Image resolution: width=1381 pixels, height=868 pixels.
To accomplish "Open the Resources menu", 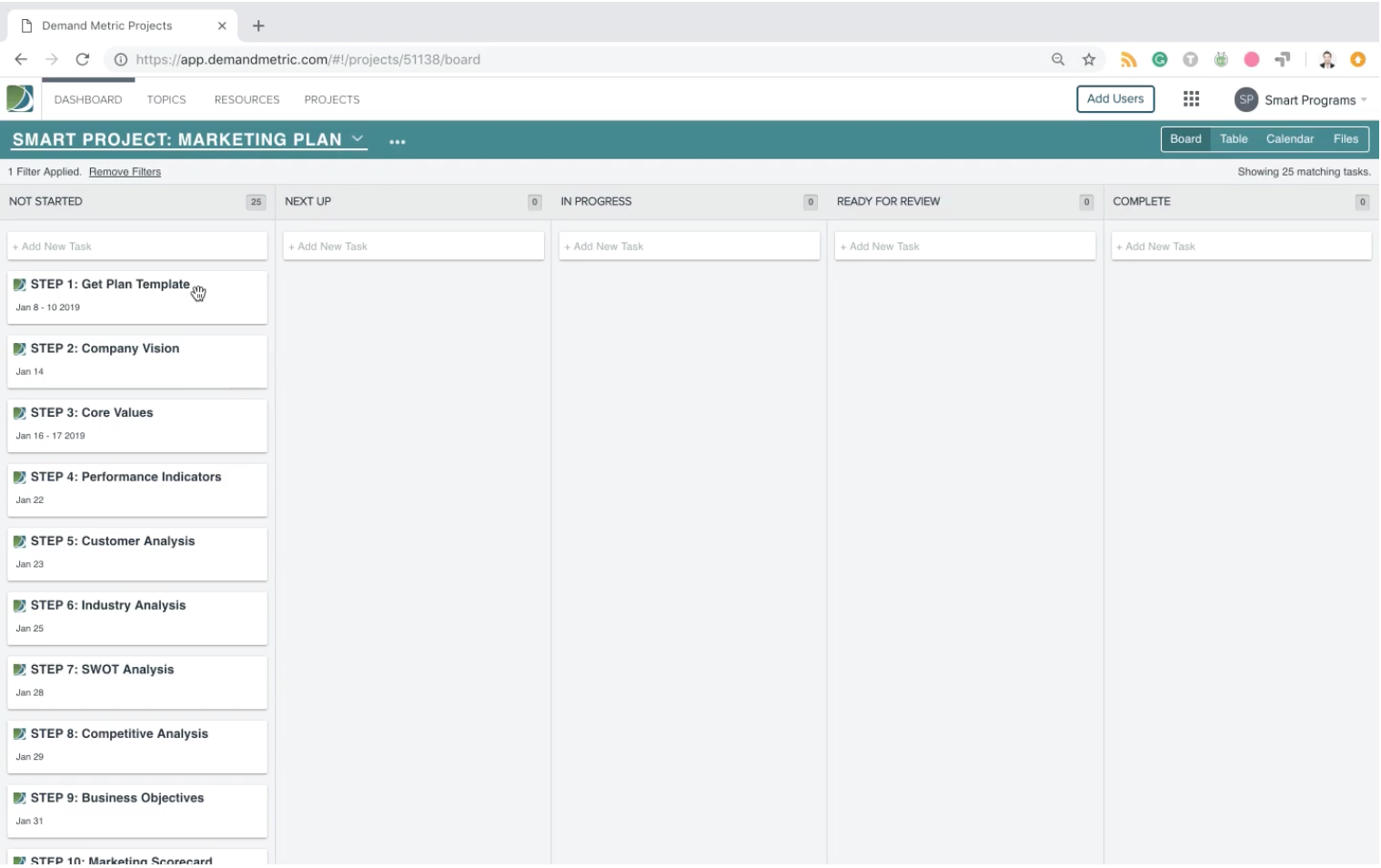I will 247,100.
